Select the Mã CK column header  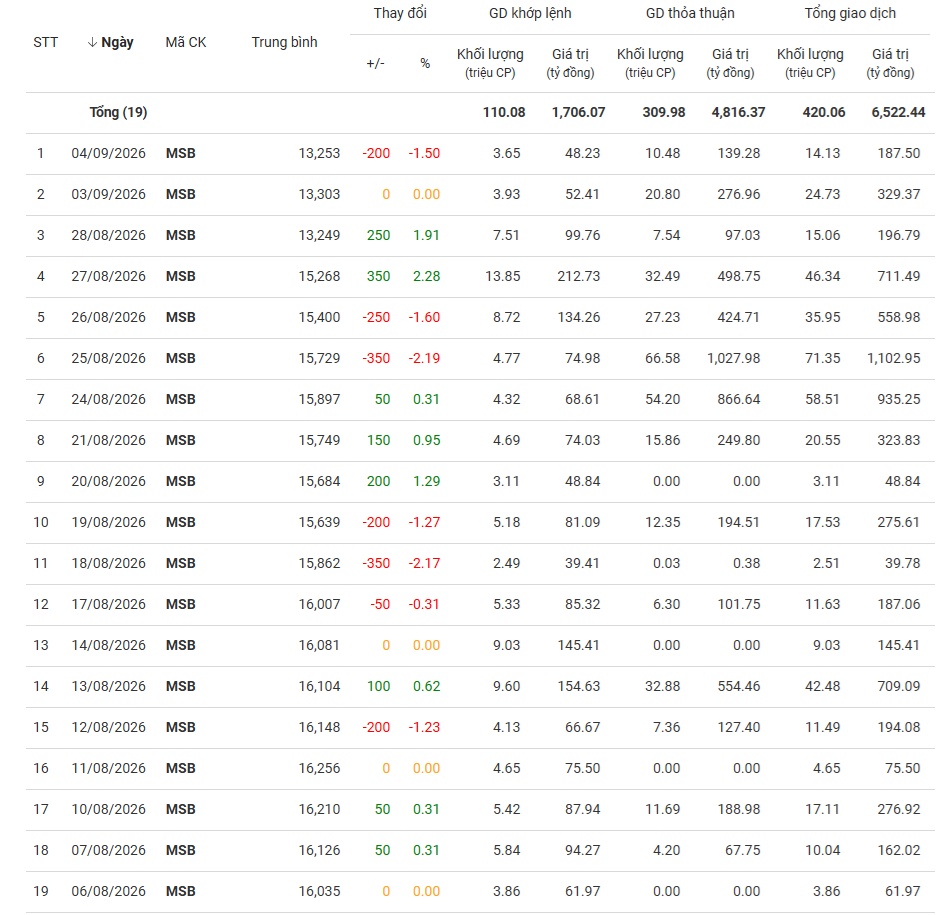tap(186, 42)
